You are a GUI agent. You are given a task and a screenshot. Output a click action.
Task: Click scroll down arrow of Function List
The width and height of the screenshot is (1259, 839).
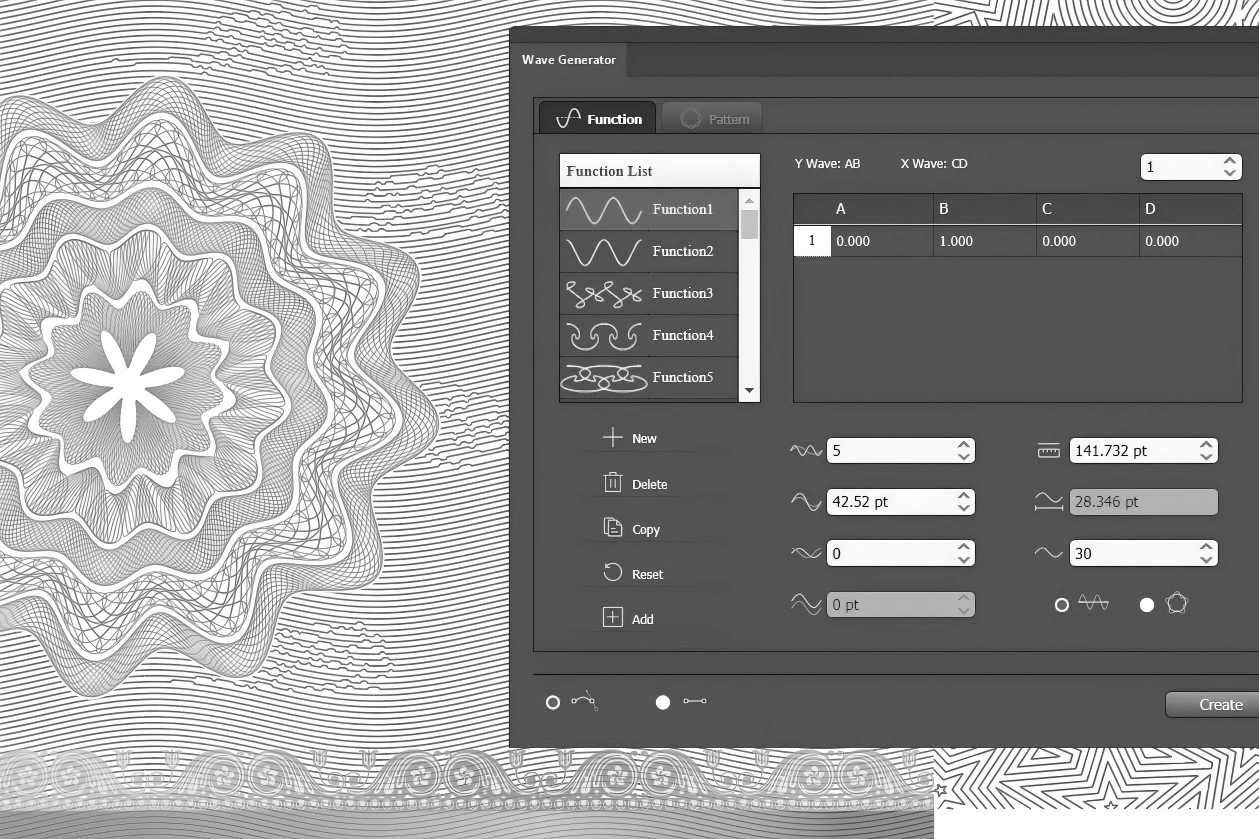tap(749, 391)
